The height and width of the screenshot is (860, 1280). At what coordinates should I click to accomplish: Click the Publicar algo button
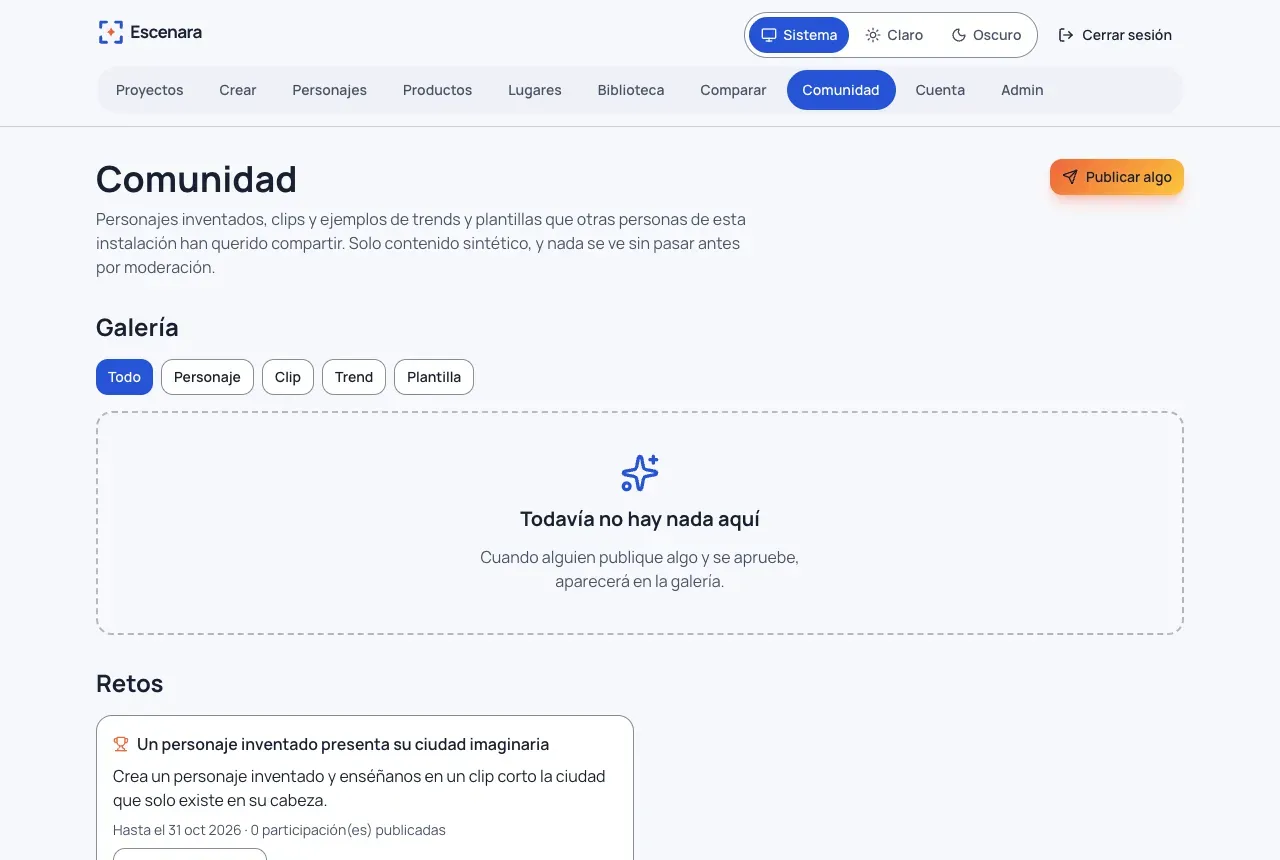click(x=1117, y=177)
